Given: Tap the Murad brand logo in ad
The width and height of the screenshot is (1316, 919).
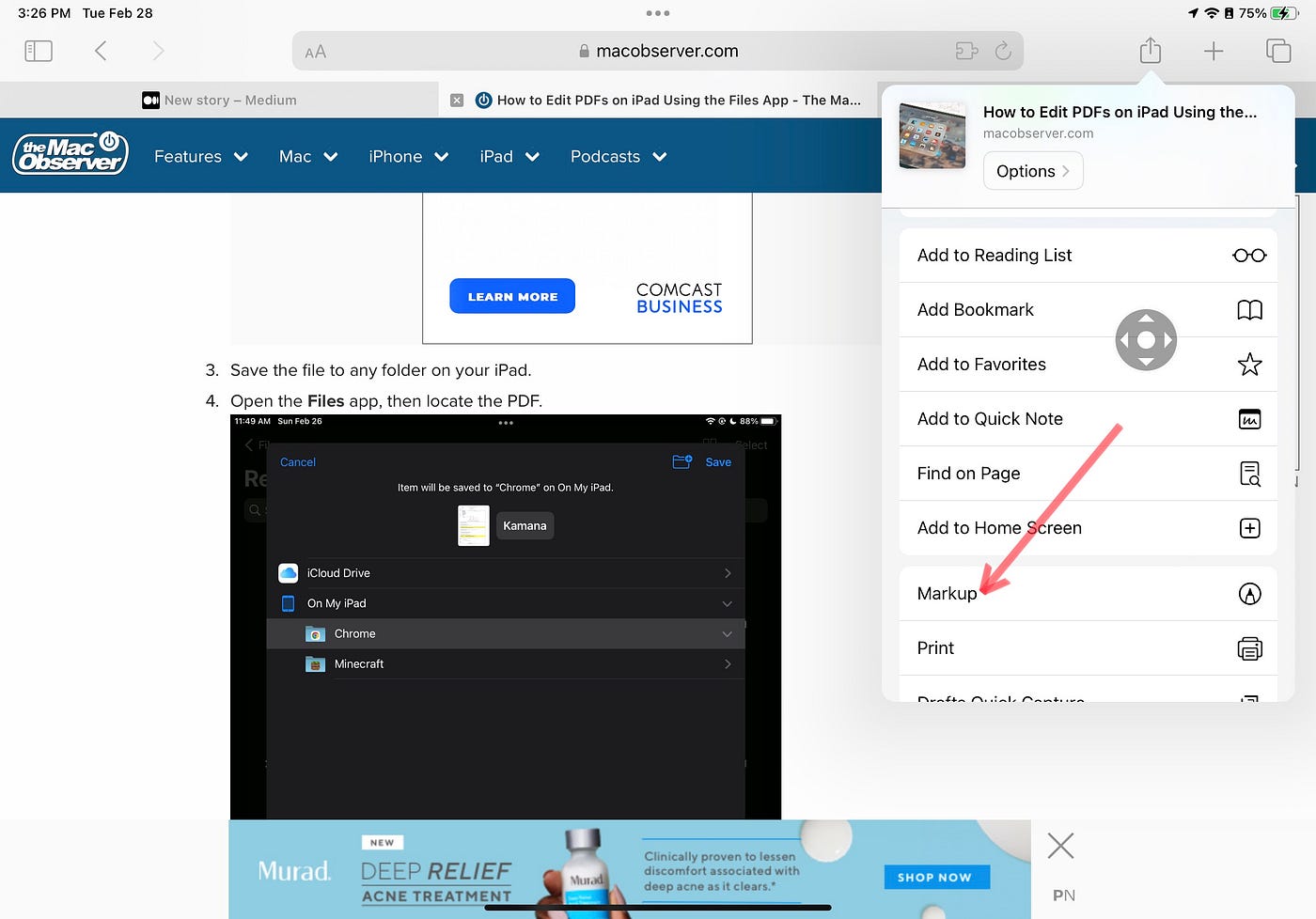Looking at the screenshot, I should pyautogui.click(x=294, y=871).
